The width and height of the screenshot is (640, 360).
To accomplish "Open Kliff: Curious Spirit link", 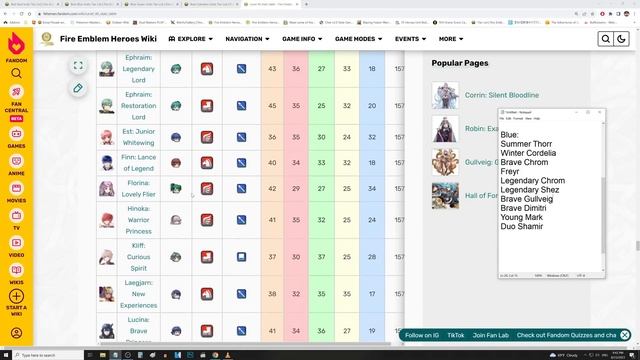I will click(x=138, y=257).
